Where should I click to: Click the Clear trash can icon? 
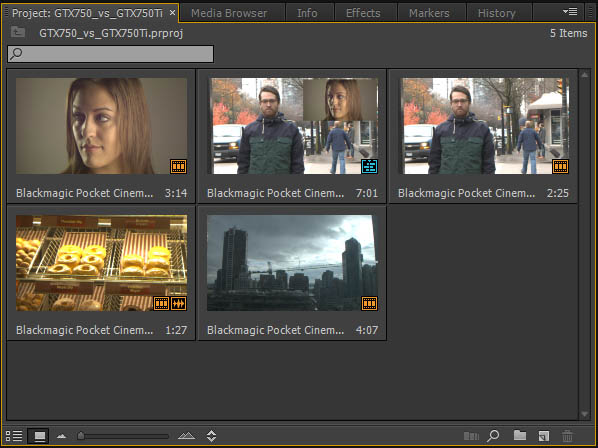click(x=567, y=436)
